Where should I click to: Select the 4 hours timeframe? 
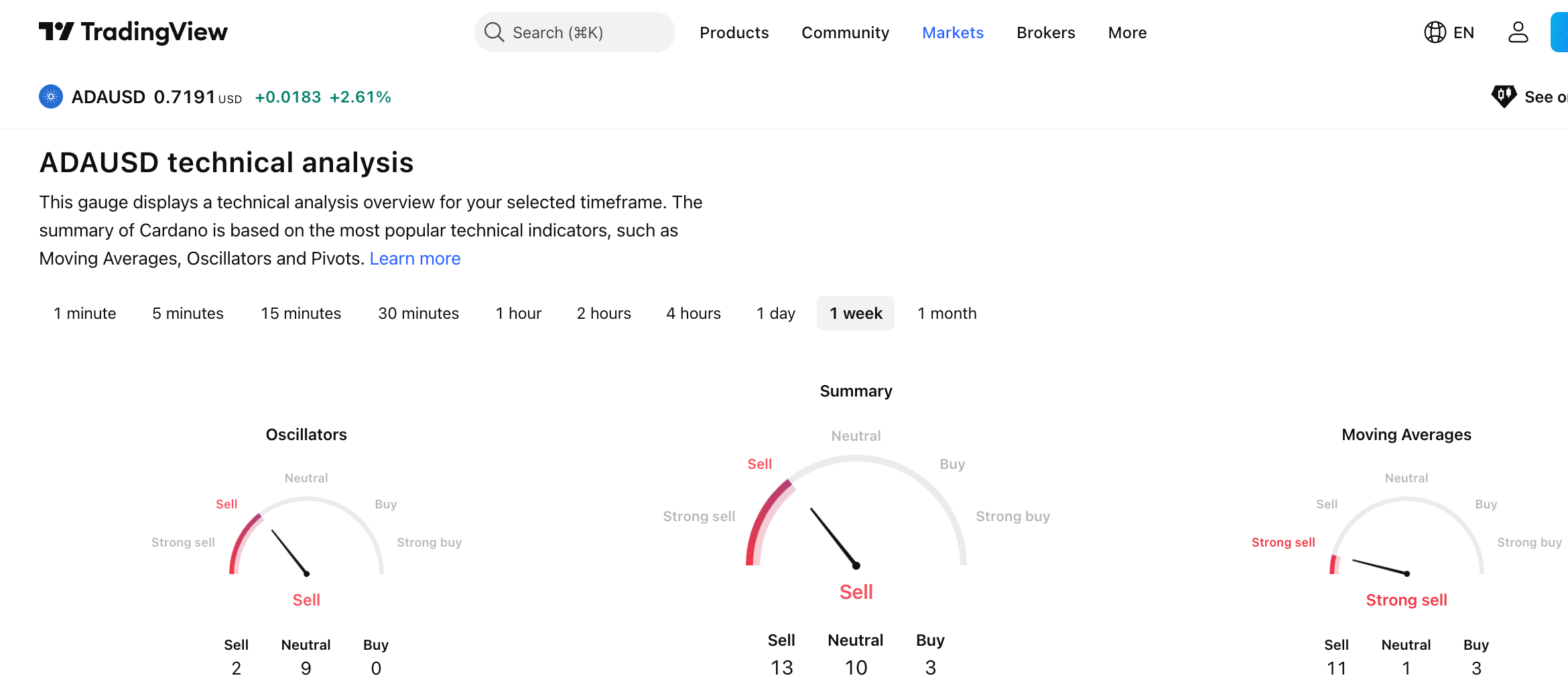pos(693,313)
